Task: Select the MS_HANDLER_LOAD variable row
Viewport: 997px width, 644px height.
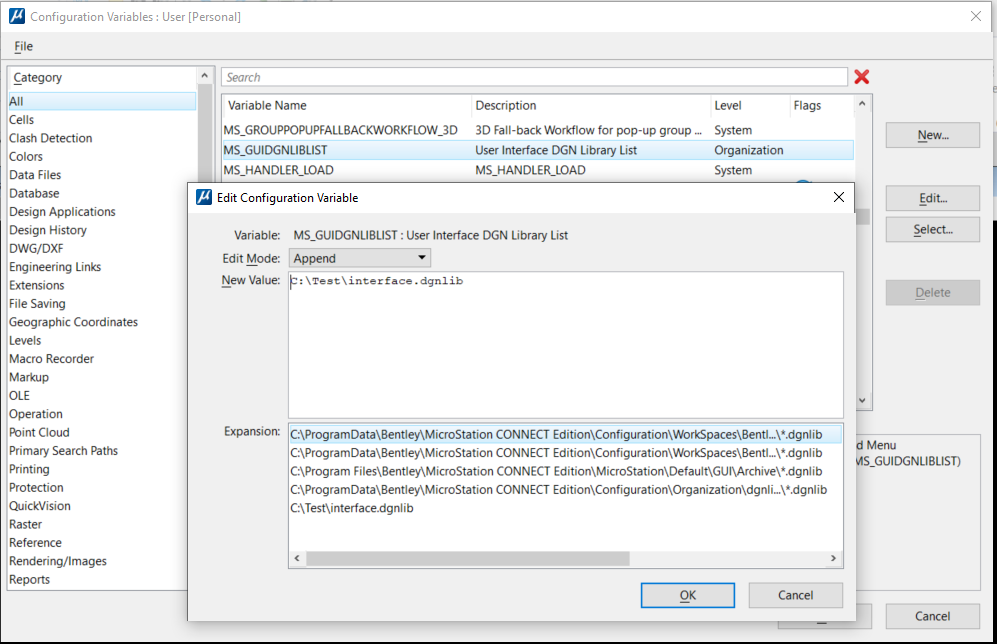Action: point(538,170)
